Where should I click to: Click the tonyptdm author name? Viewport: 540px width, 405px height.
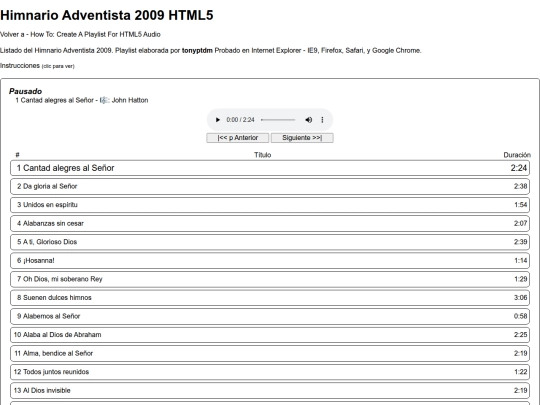[197, 51]
